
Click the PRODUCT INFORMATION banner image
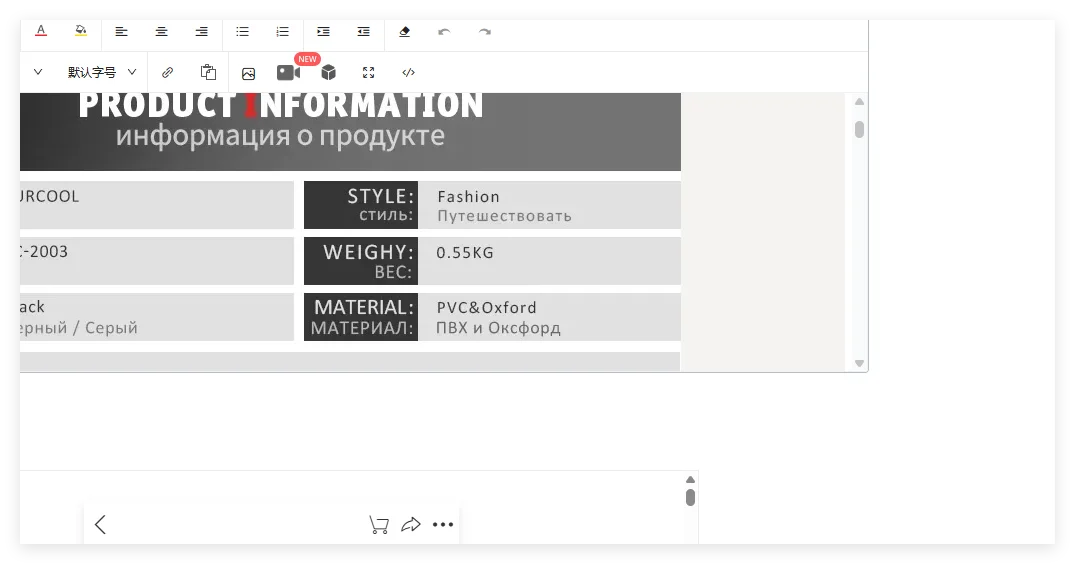350,132
